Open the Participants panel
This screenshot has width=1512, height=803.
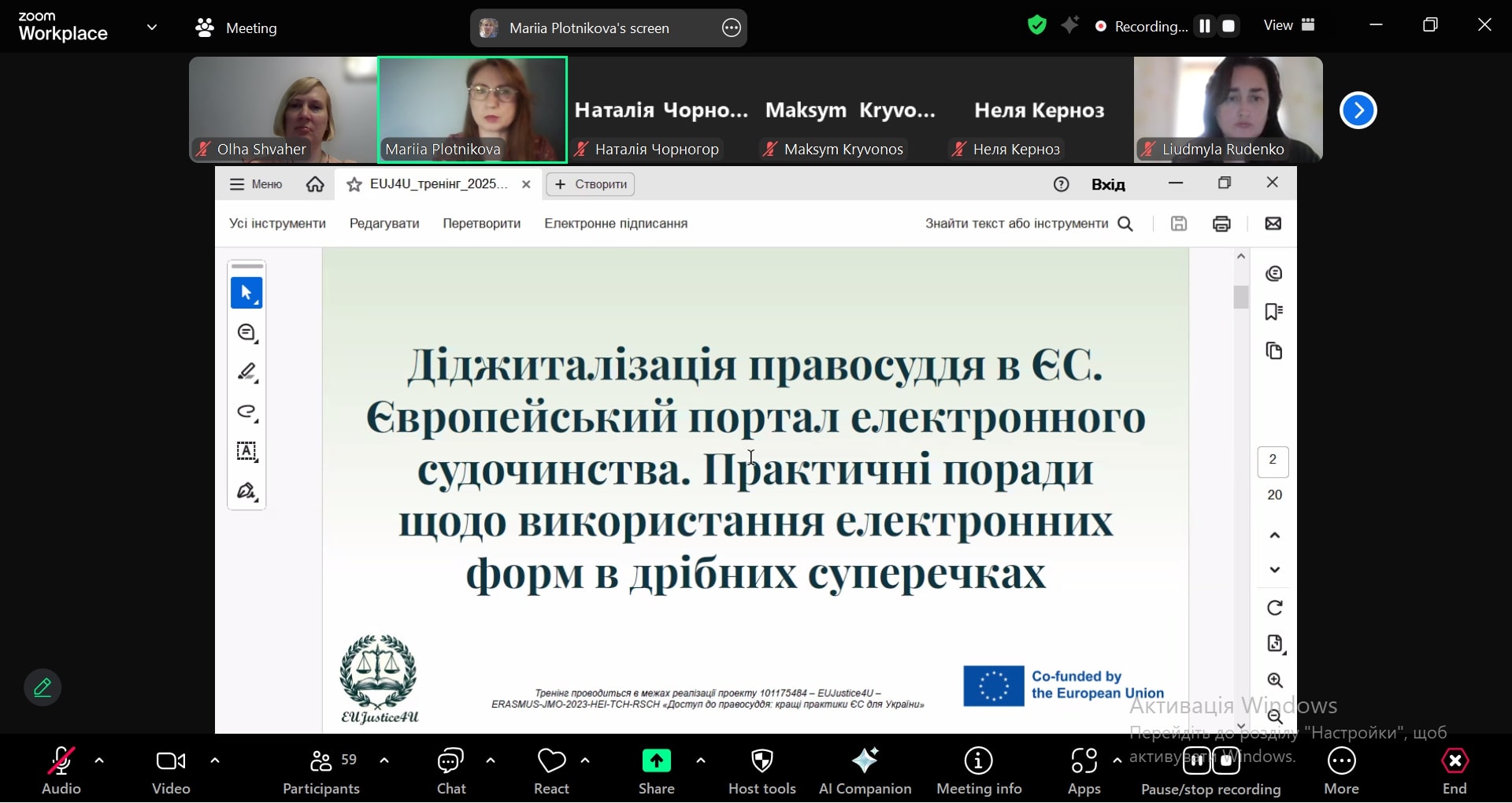321,771
